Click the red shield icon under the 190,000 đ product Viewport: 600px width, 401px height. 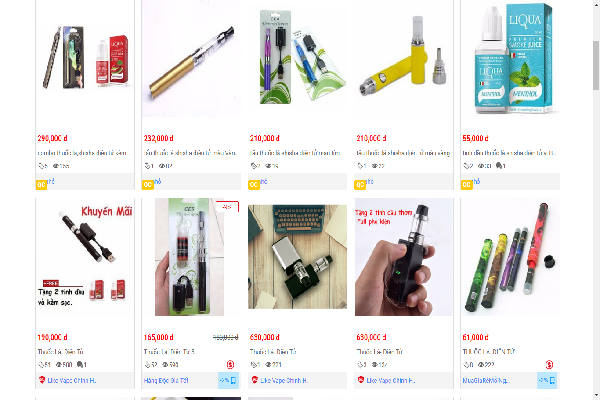42,380
